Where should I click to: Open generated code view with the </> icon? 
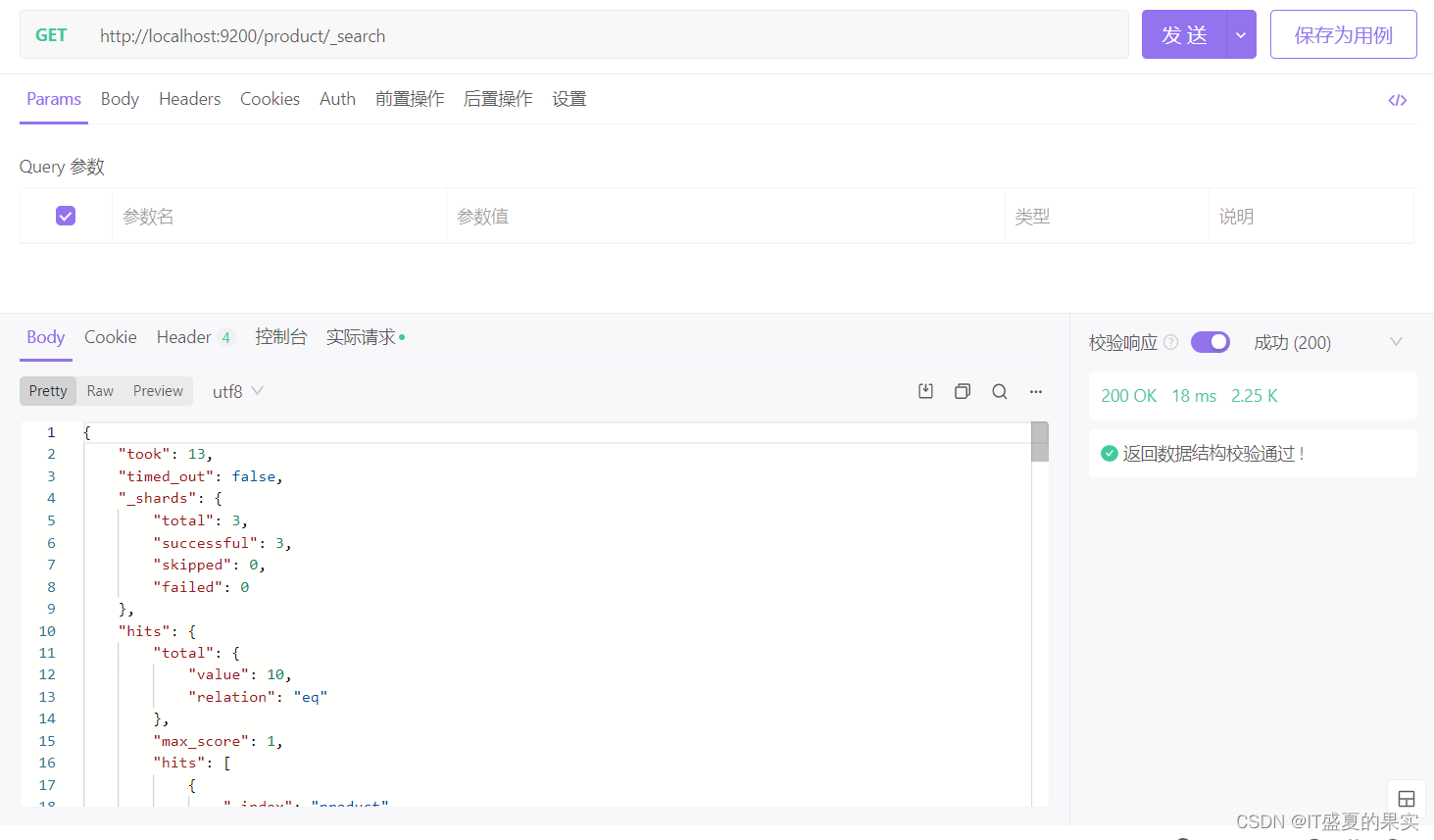1397,99
